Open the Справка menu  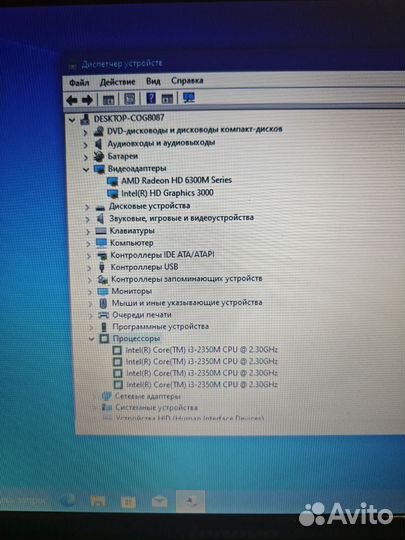pos(187,81)
